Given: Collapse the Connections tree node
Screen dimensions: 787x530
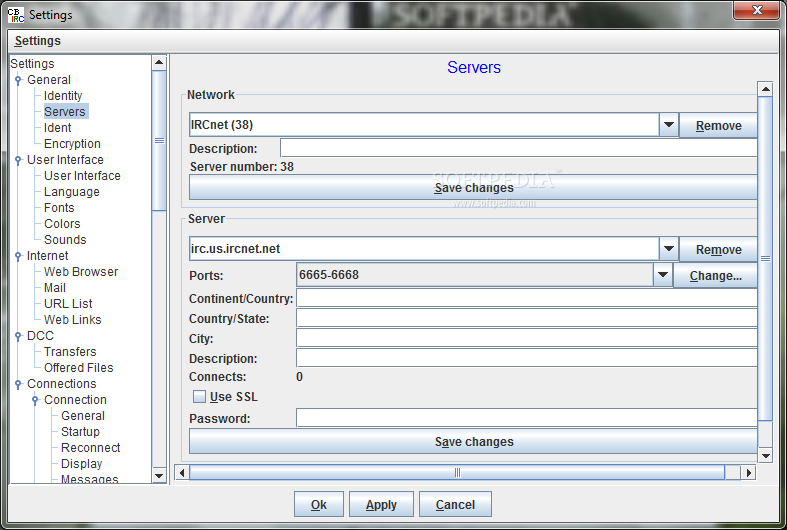Looking at the screenshot, I should click(18, 384).
